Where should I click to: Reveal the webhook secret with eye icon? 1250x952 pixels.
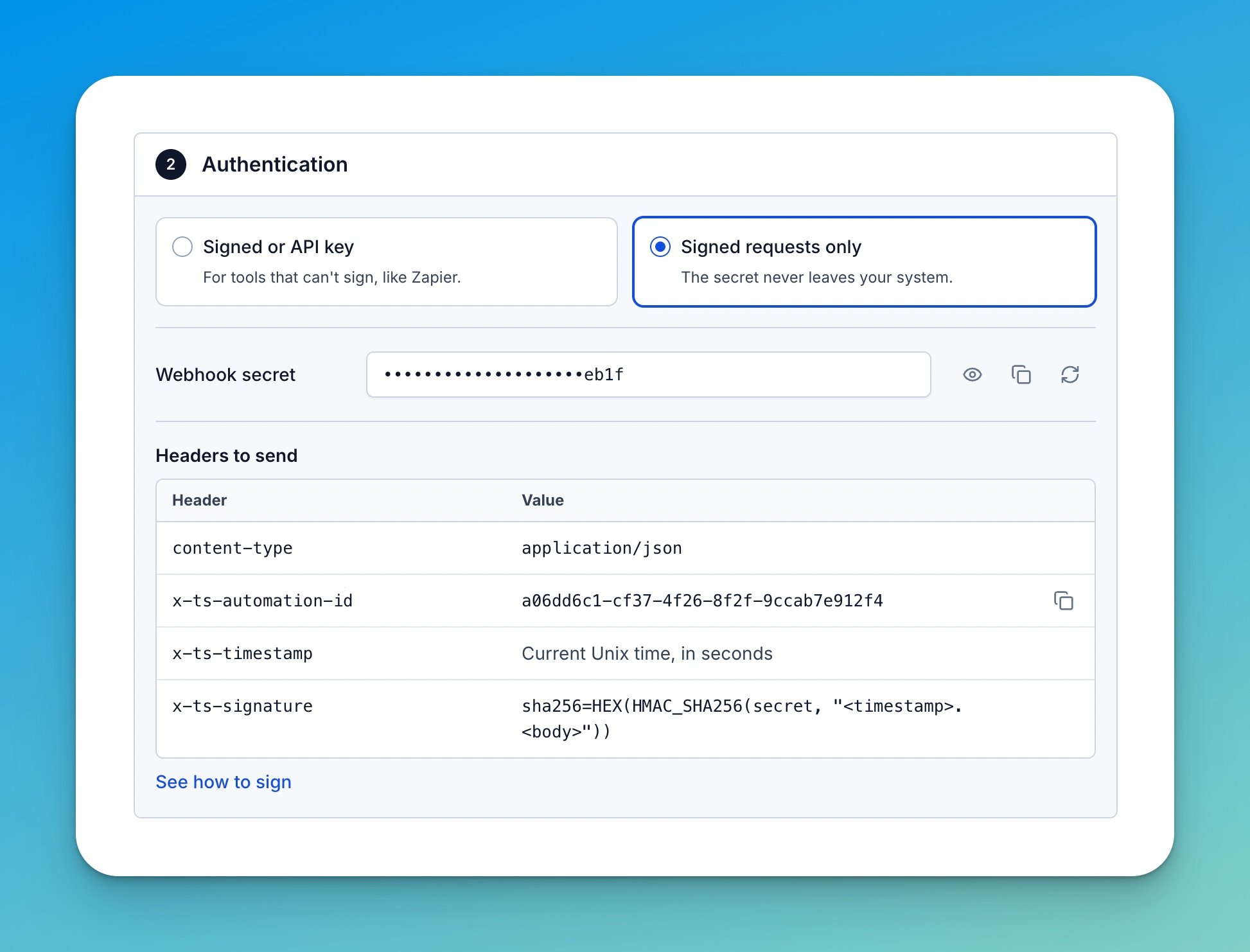tap(972, 375)
